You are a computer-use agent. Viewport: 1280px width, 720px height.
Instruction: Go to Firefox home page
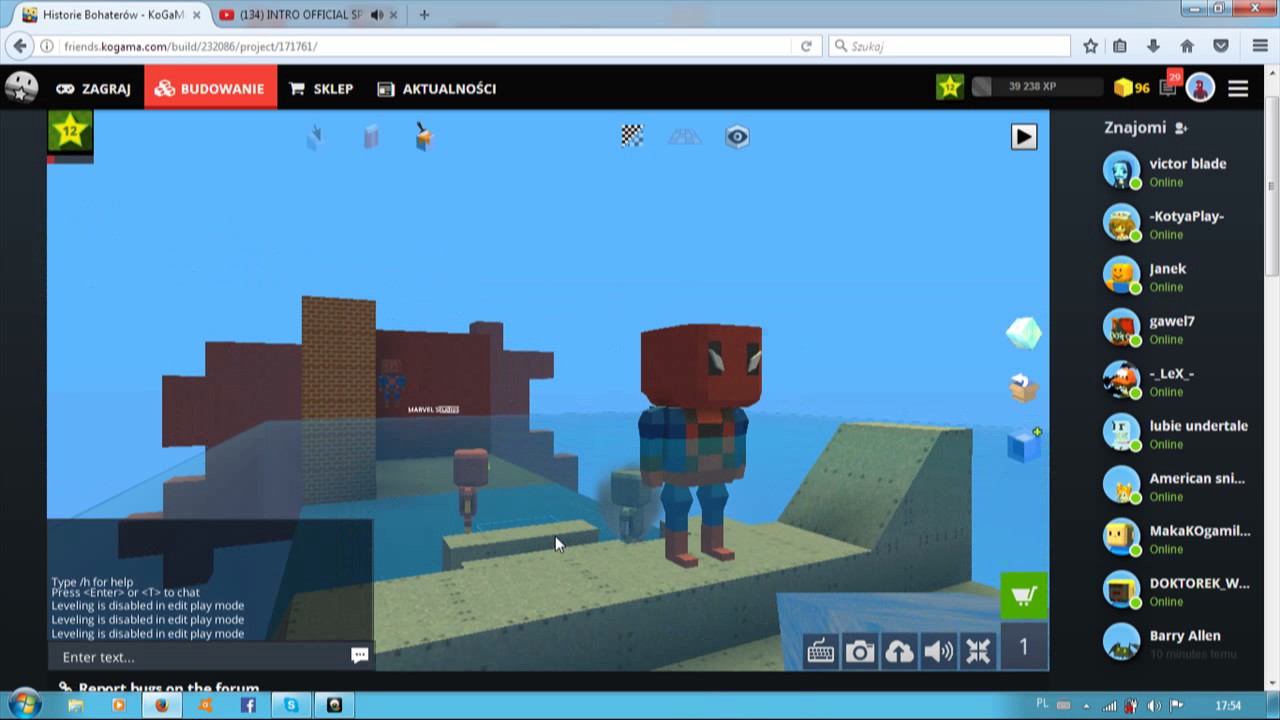click(x=1187, y=46)
